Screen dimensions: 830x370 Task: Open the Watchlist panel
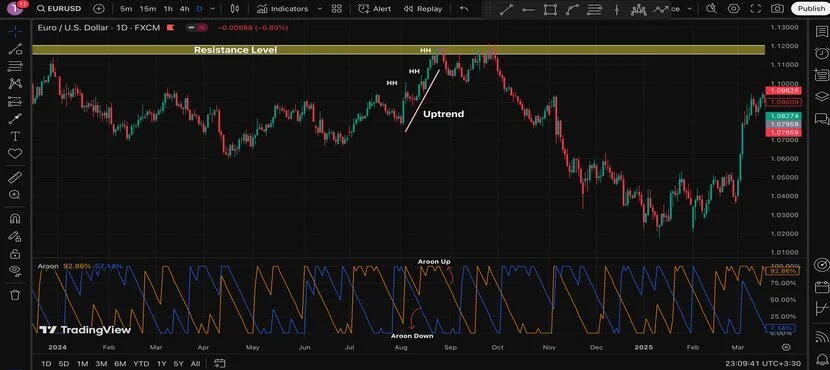tap(822, 32)
